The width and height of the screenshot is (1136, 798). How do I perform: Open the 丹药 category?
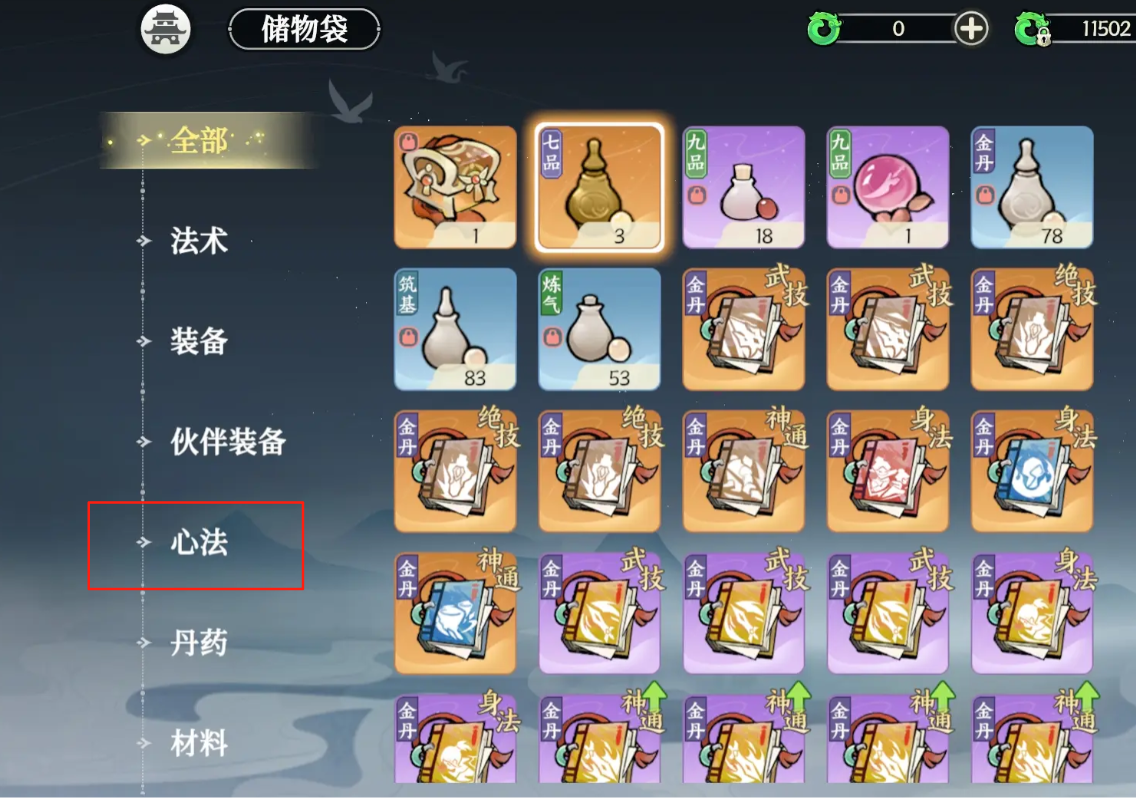pos(199,642)
